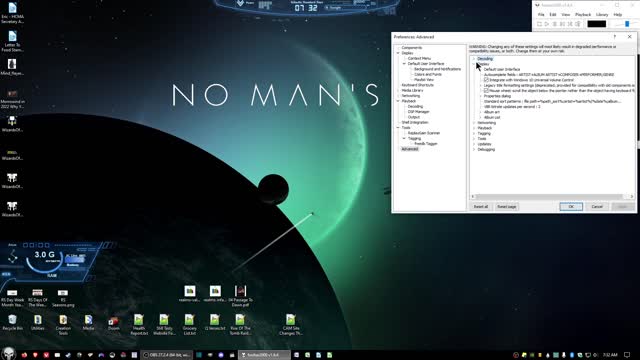
Task: Expand the Networking branch in advanced settings
Action: point(474,123)
